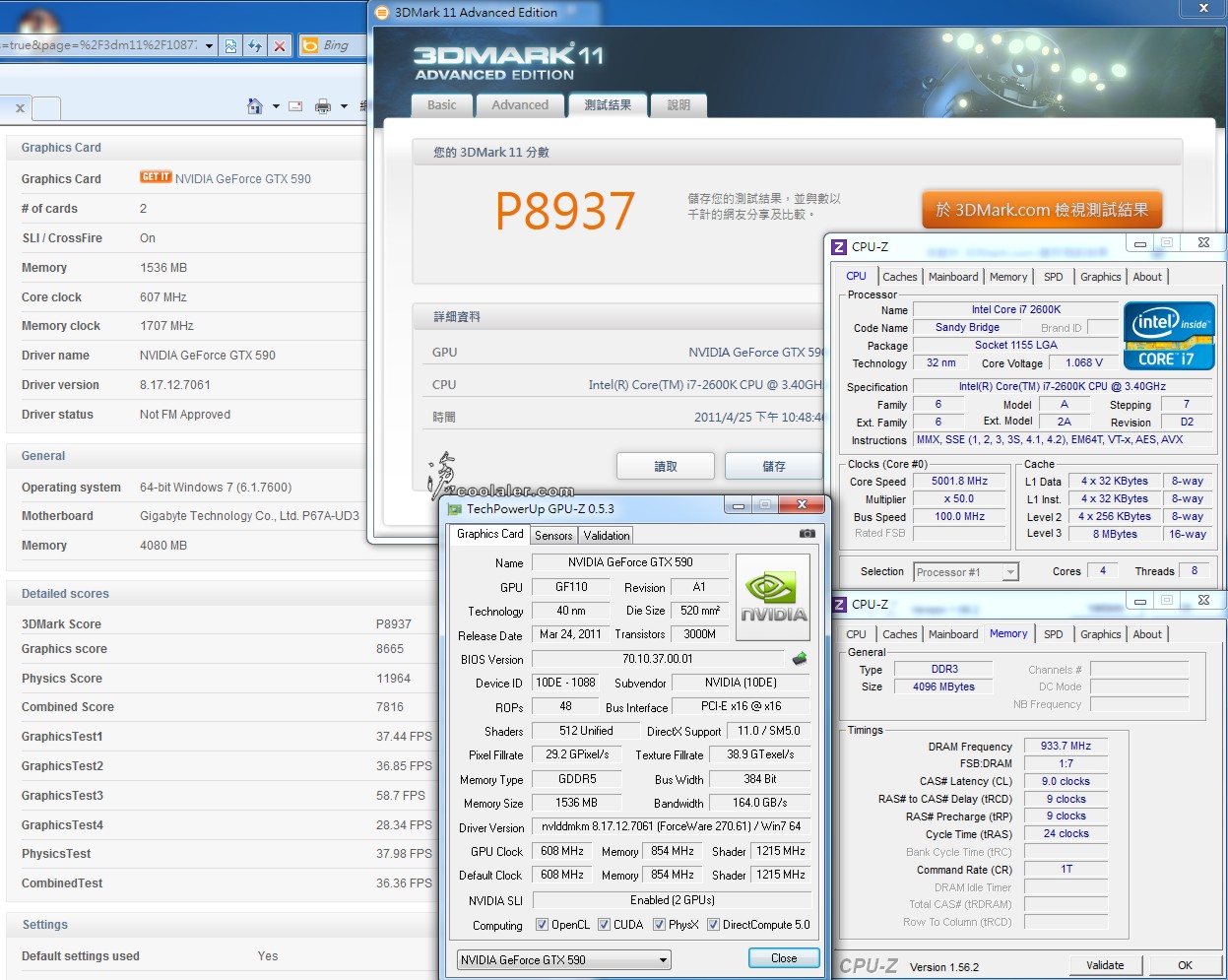Click the 儲存 button in 3DMark

pos(774,466)
